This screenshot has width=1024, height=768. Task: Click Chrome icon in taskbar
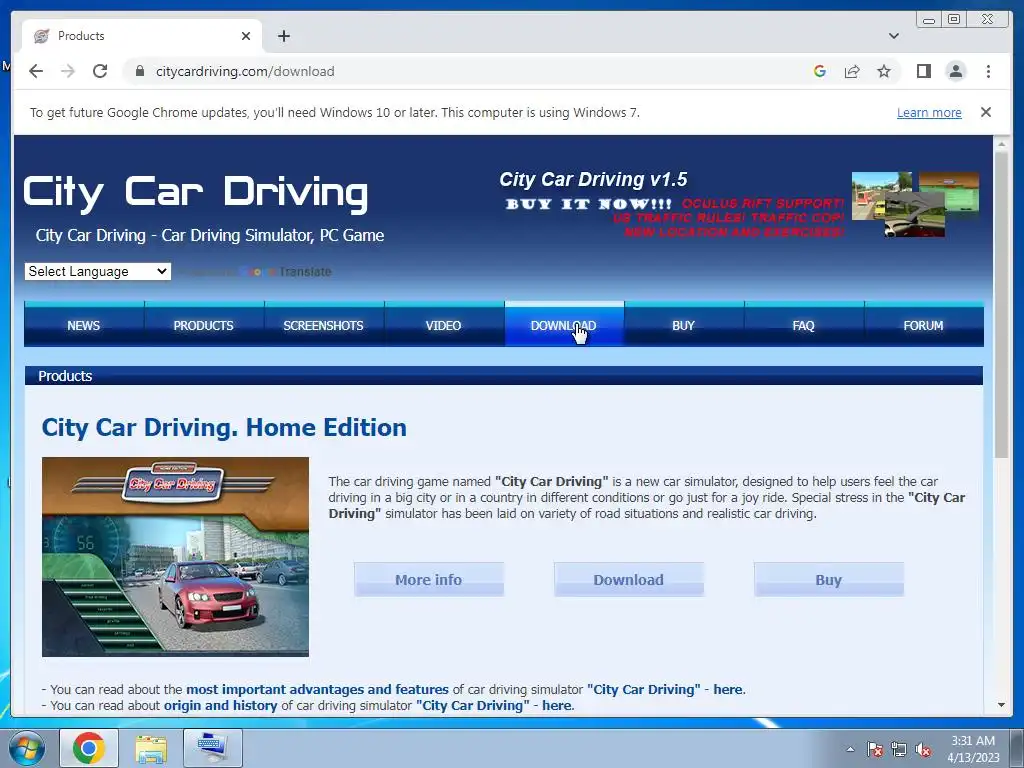point(89,748)
